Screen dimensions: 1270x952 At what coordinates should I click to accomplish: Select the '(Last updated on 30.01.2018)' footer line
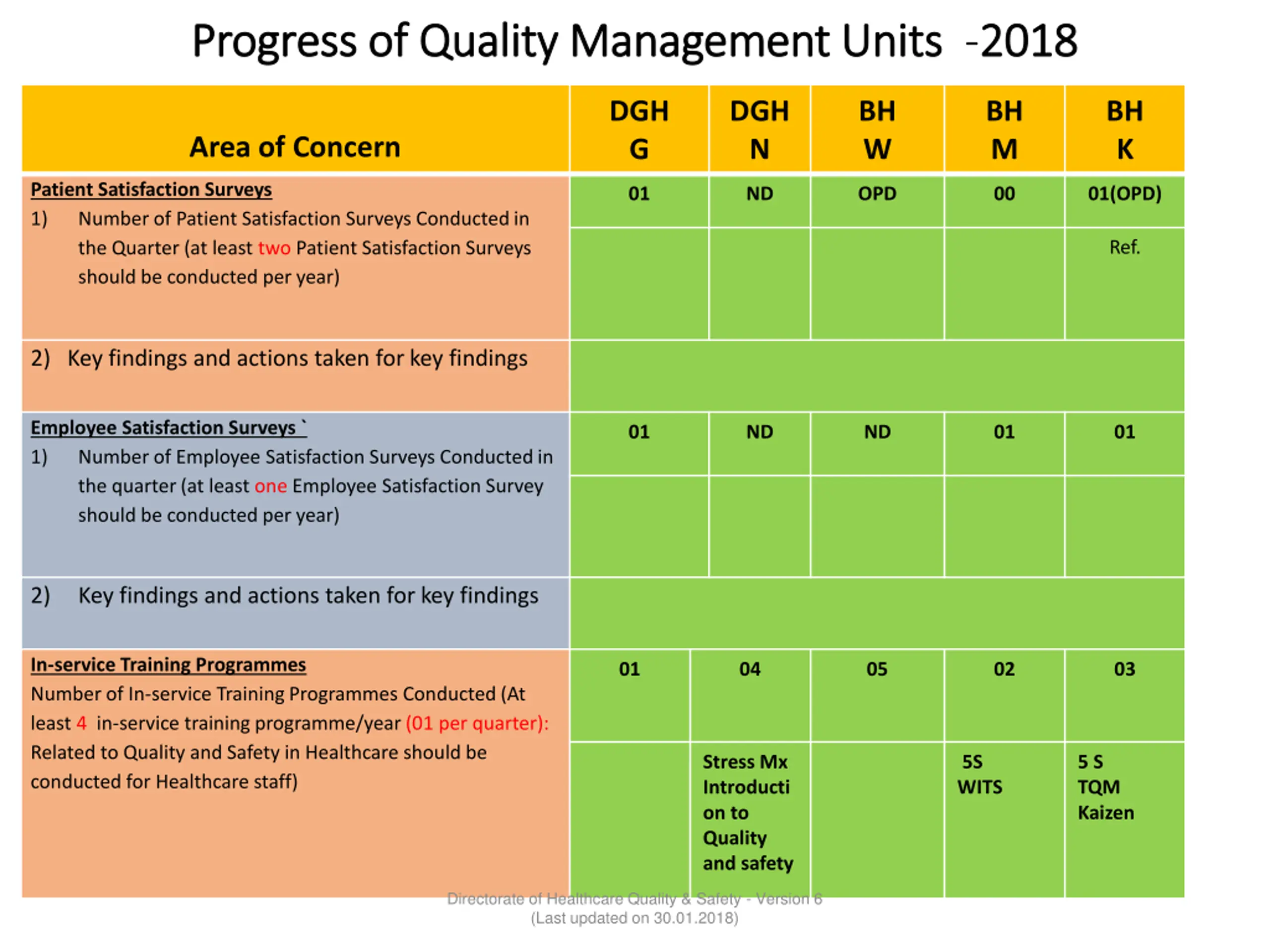[x=635, y=918]
